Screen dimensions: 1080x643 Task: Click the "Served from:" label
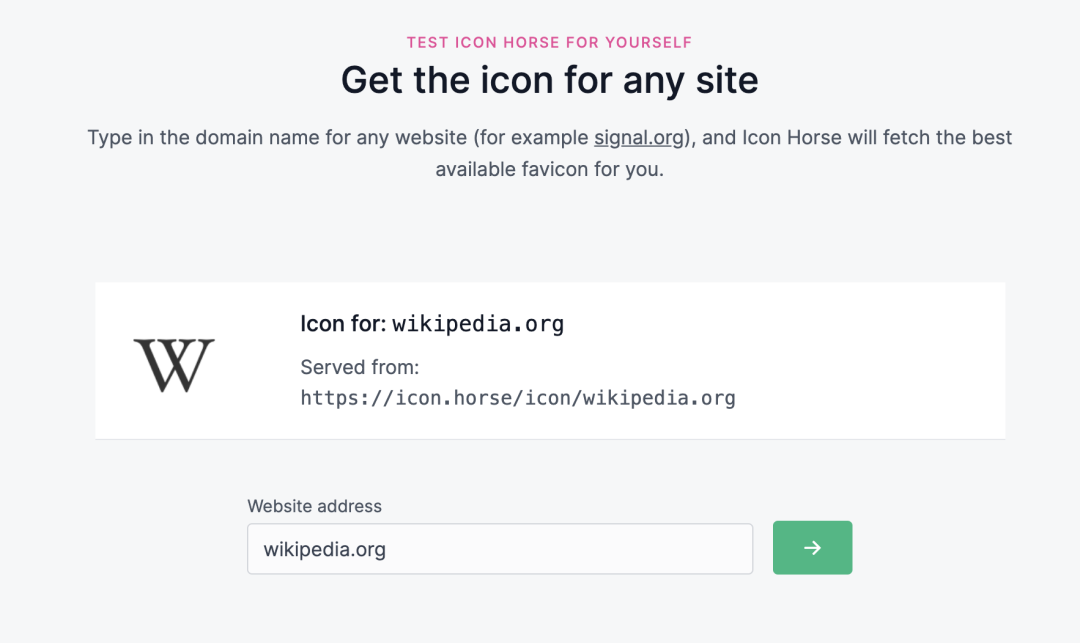pos(360,367)
